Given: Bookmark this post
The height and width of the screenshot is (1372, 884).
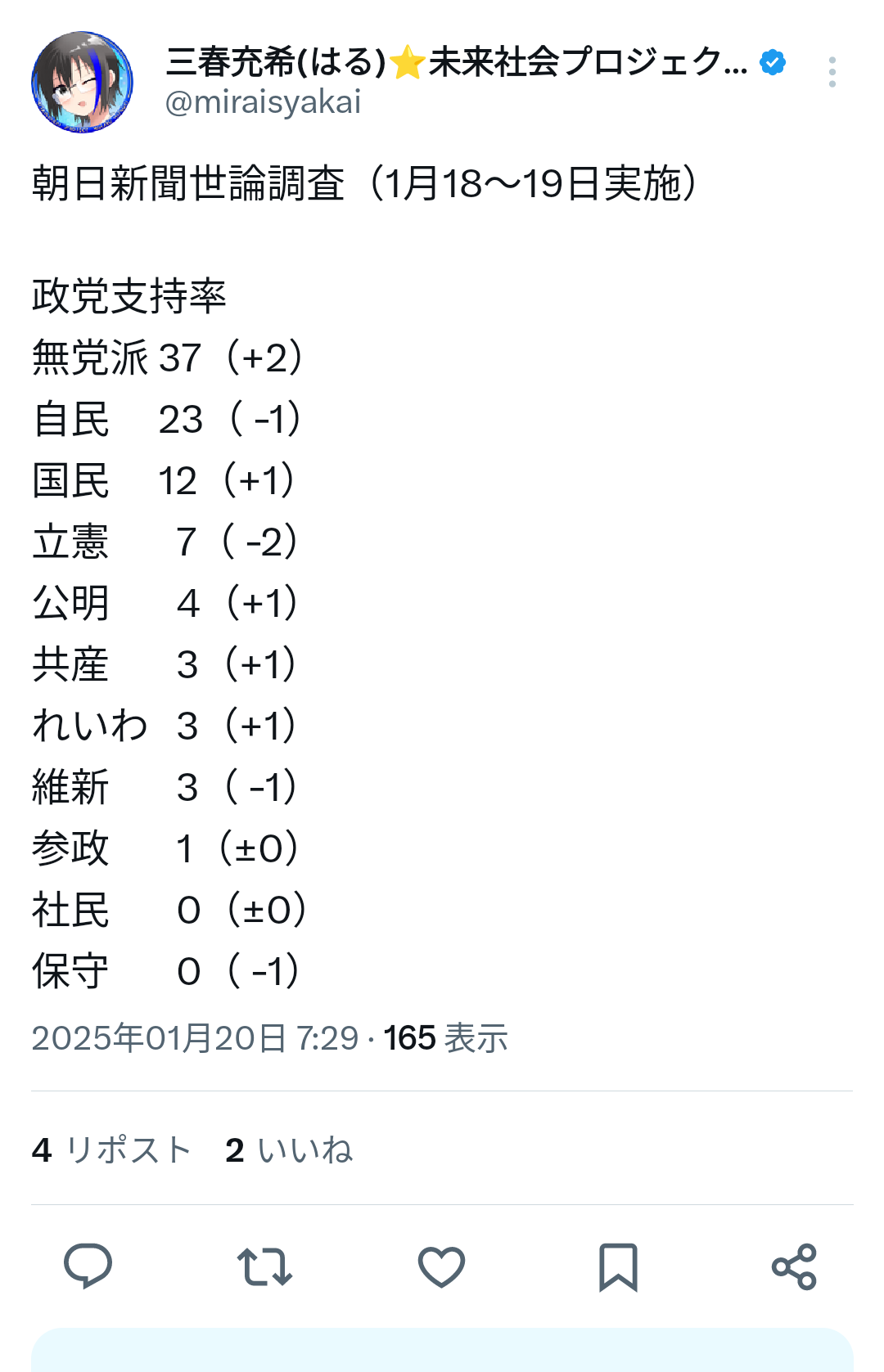Looking at the screenshot, I should [x=618, y=1266].
